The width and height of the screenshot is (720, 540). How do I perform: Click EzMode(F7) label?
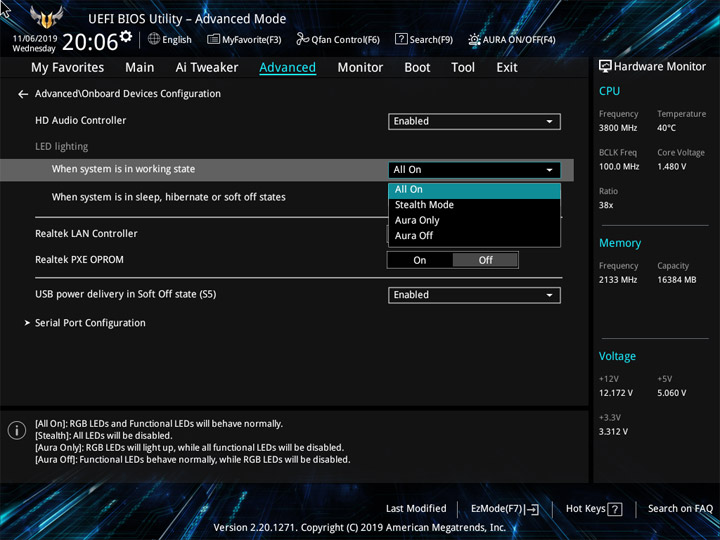pyautogui.click(x=497, y=509)
